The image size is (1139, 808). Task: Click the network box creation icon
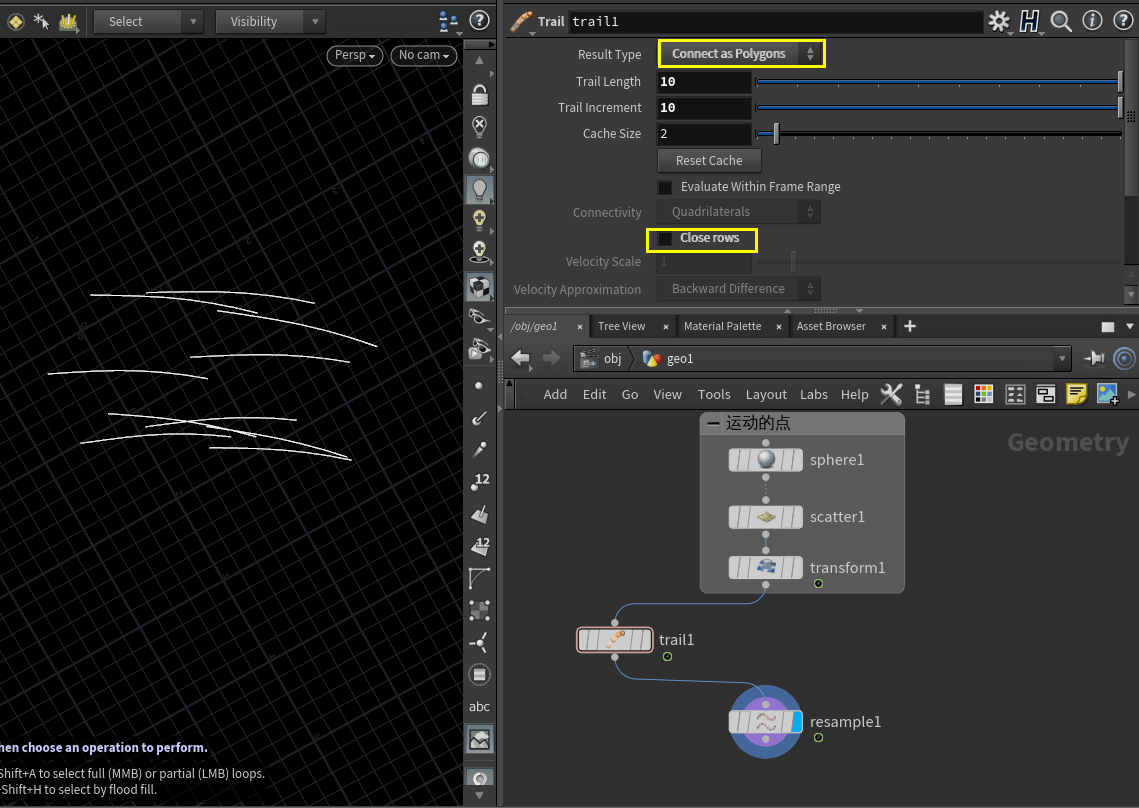tap(1045, 395)
